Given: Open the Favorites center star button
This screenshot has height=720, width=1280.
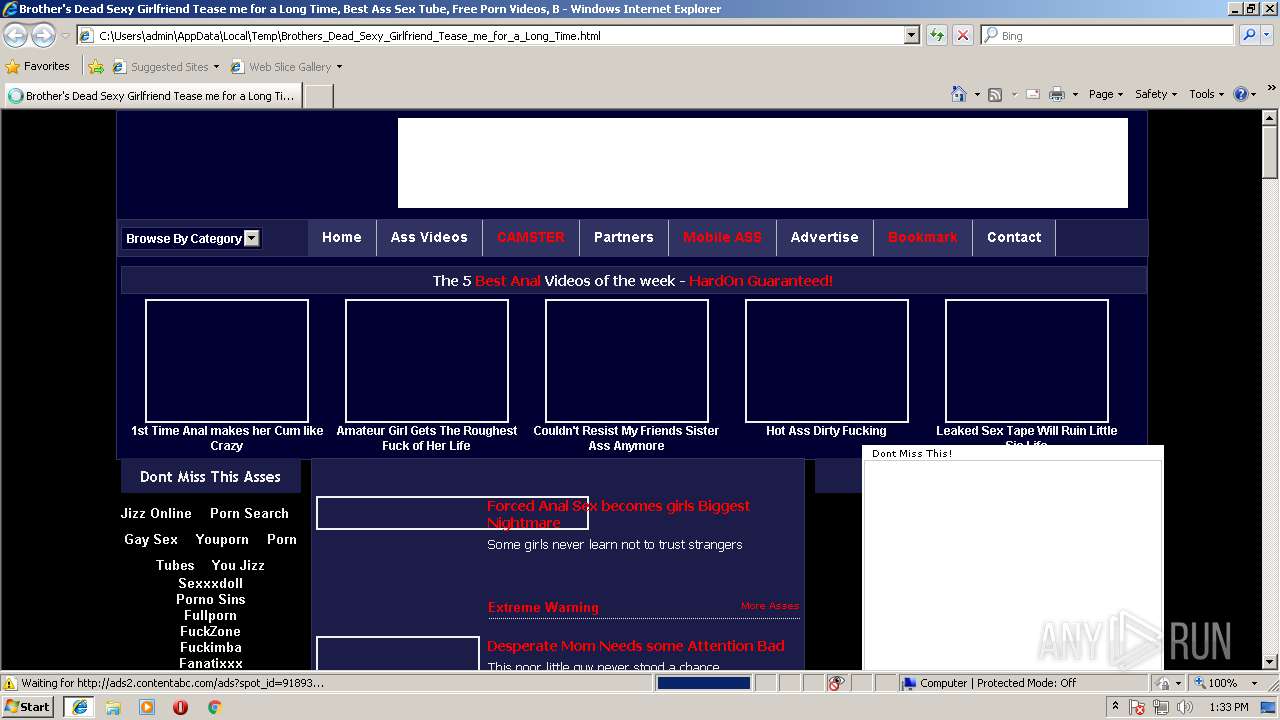Looking at the screenshot, I should click(x=37, y=66).
